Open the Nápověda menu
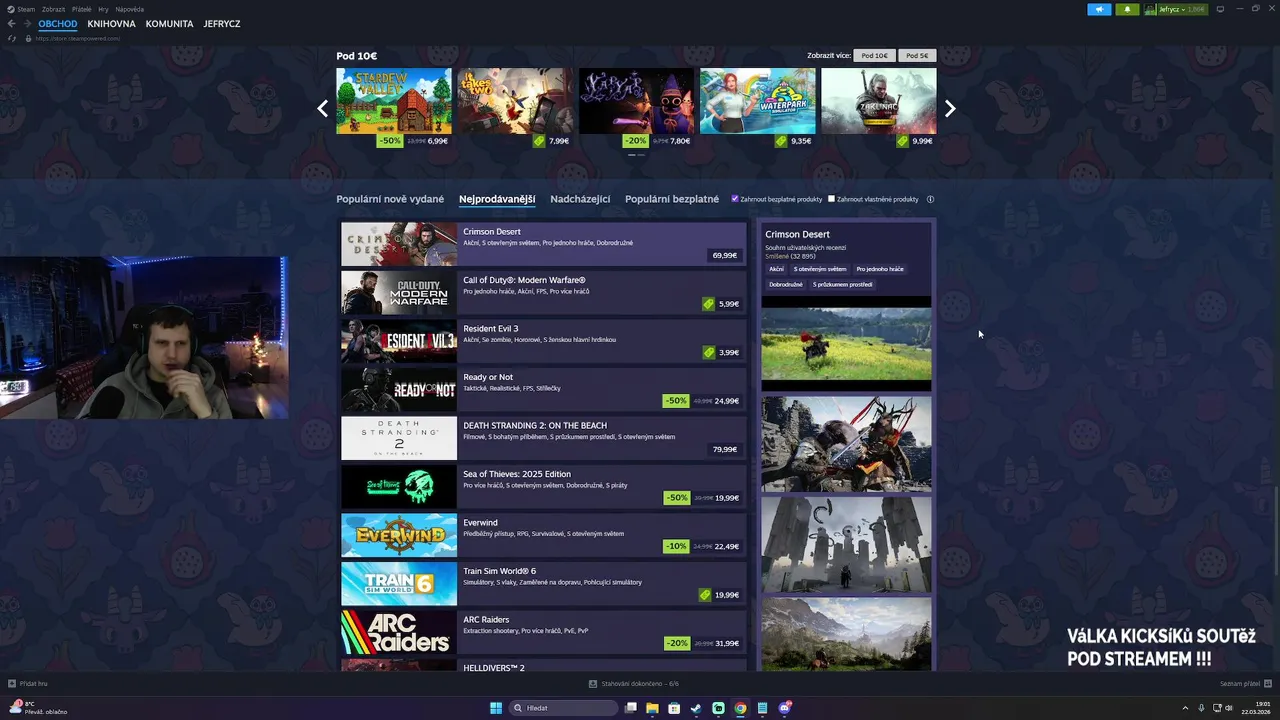1280x720 pixels. 130,9
